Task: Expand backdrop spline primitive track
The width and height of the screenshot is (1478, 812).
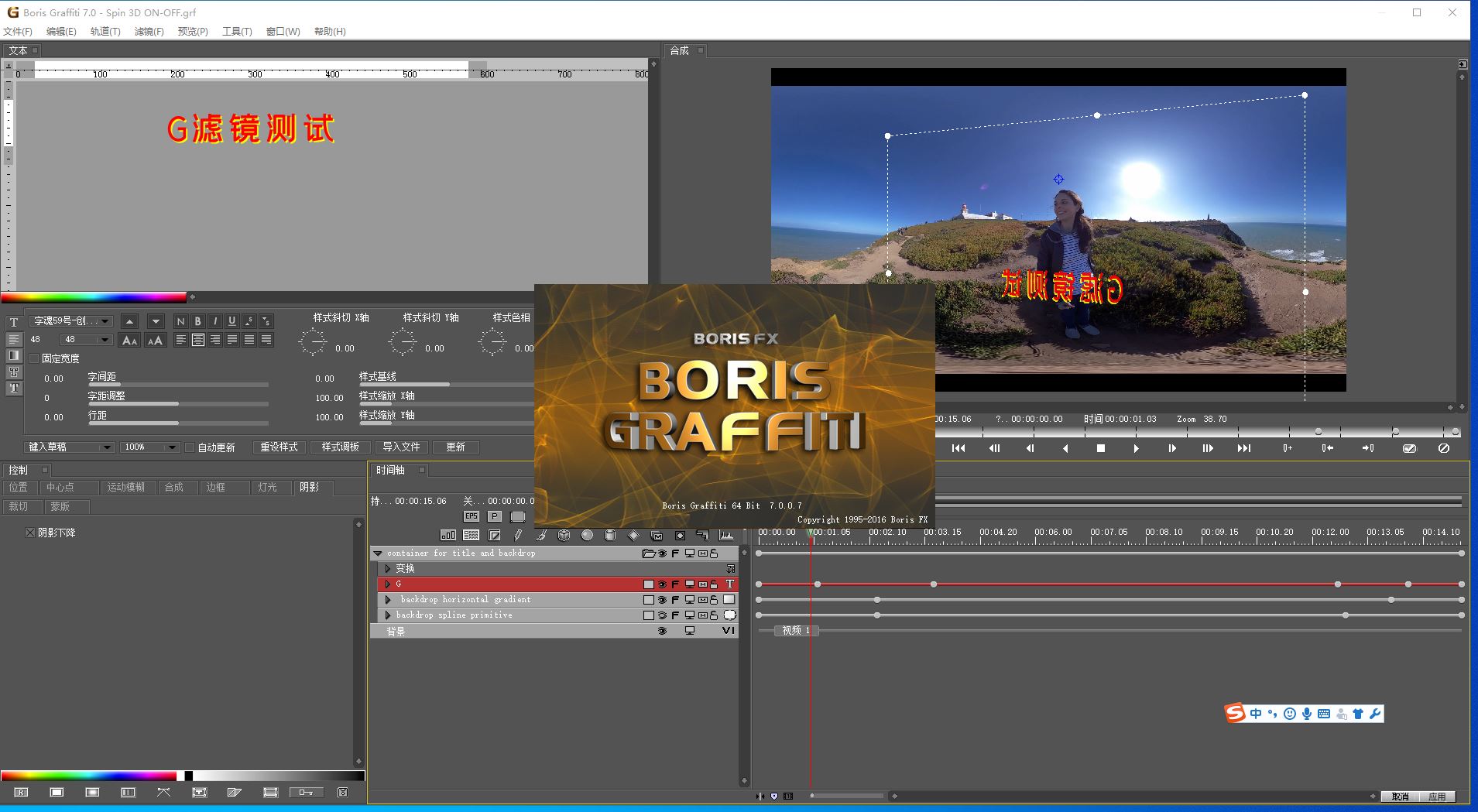Action: pos(388,615)
